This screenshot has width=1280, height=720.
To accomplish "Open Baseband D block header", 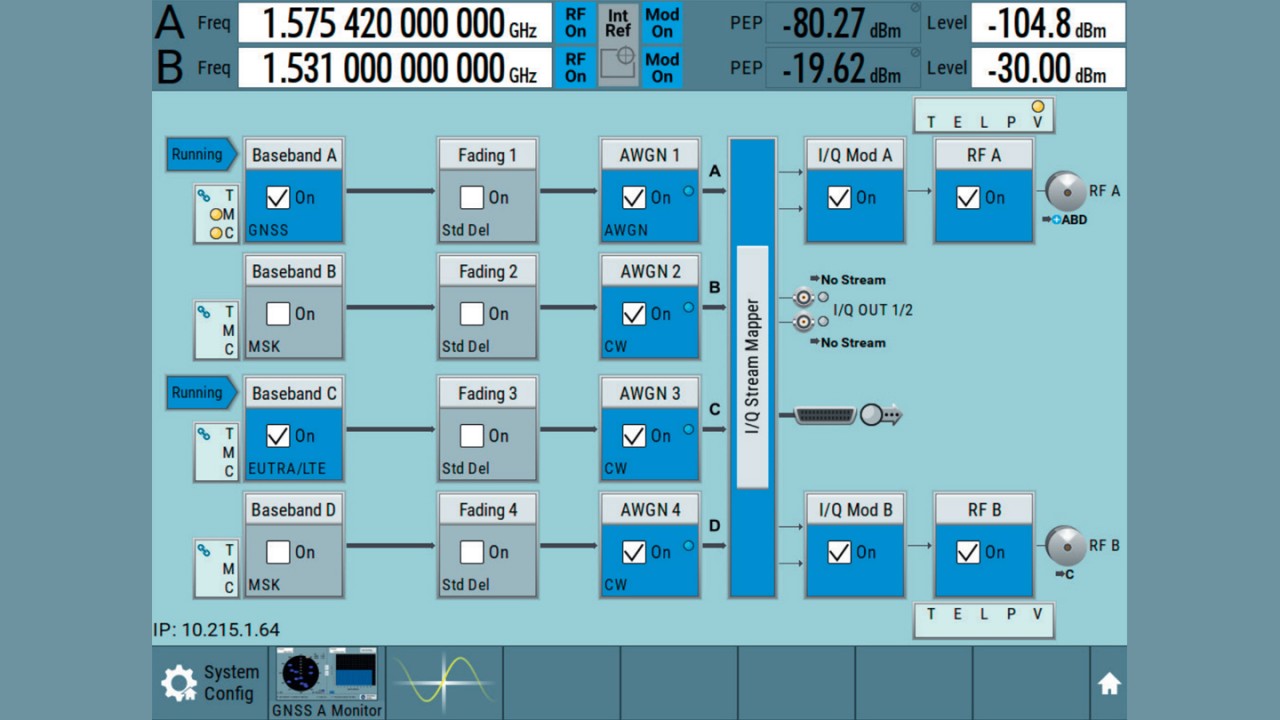I will pyautogui.click(x=294, y=509).
